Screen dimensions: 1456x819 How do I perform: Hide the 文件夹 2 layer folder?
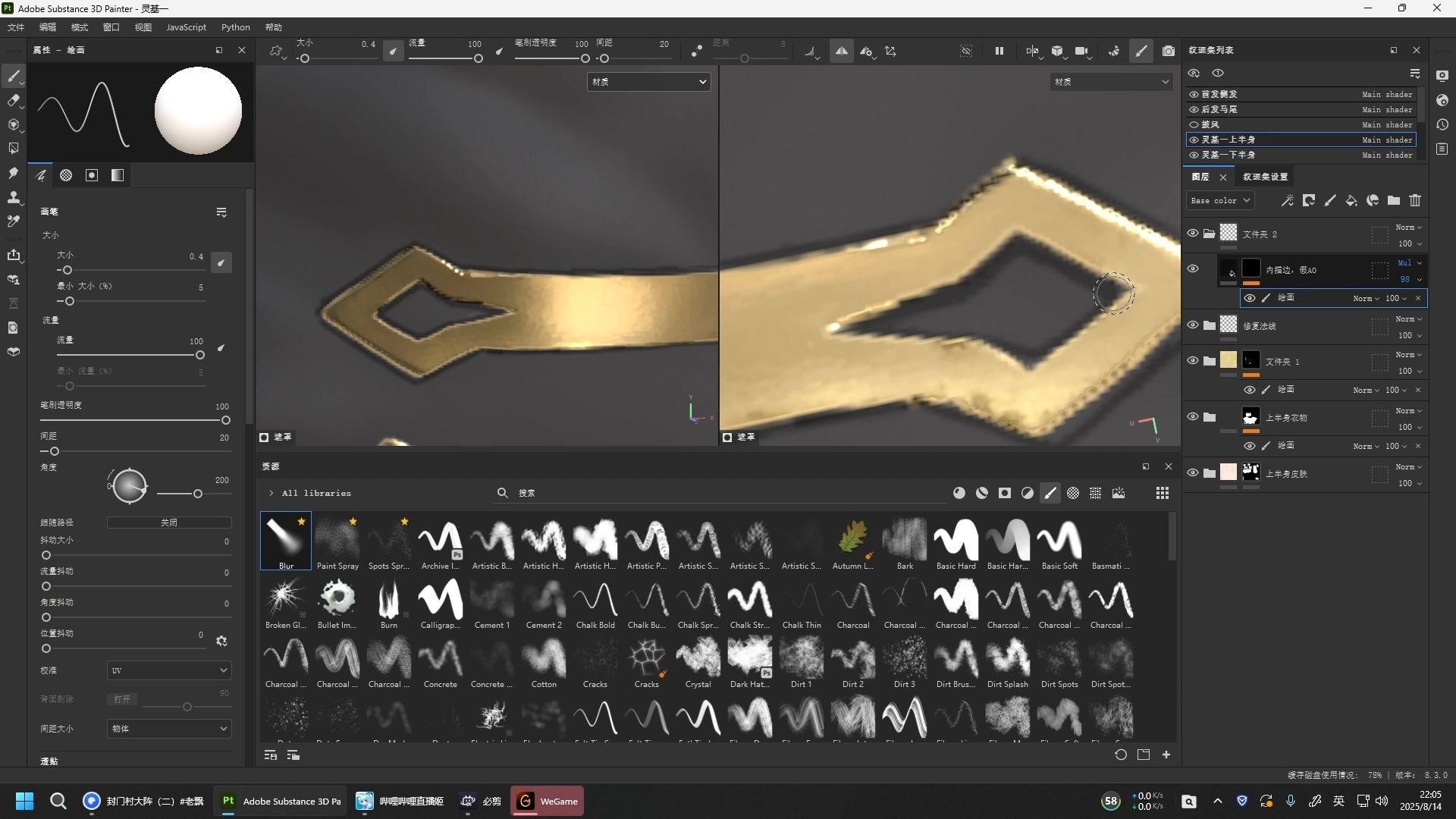1193,234
